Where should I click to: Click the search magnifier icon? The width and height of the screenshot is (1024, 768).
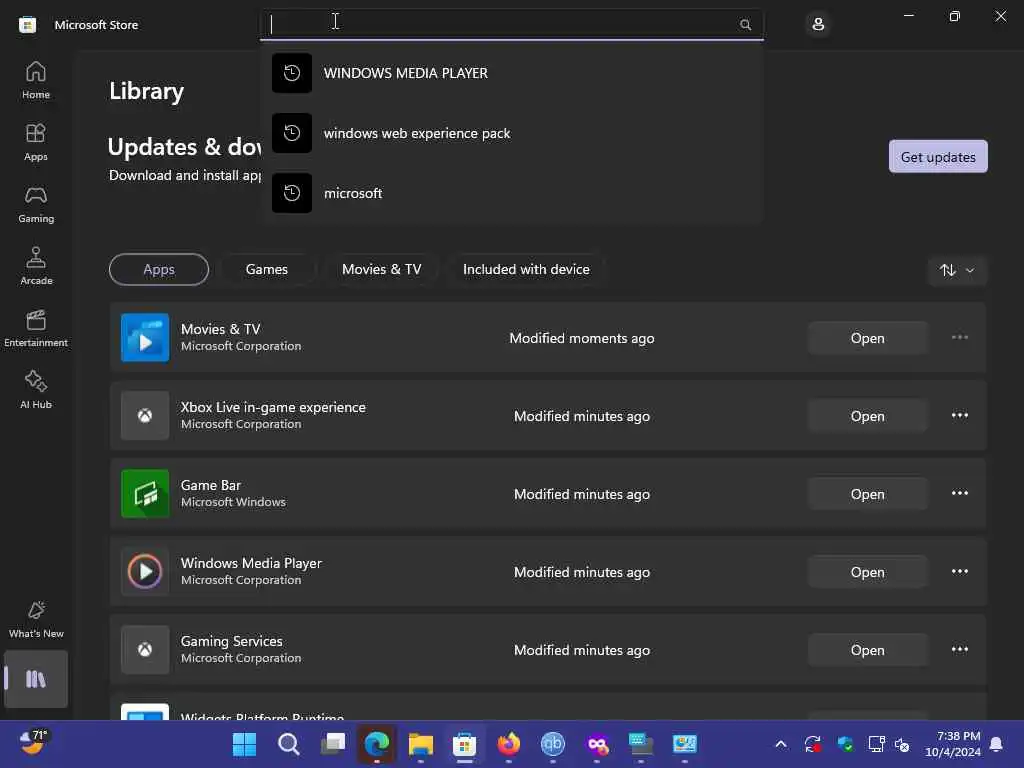click(x=745, y=25)
